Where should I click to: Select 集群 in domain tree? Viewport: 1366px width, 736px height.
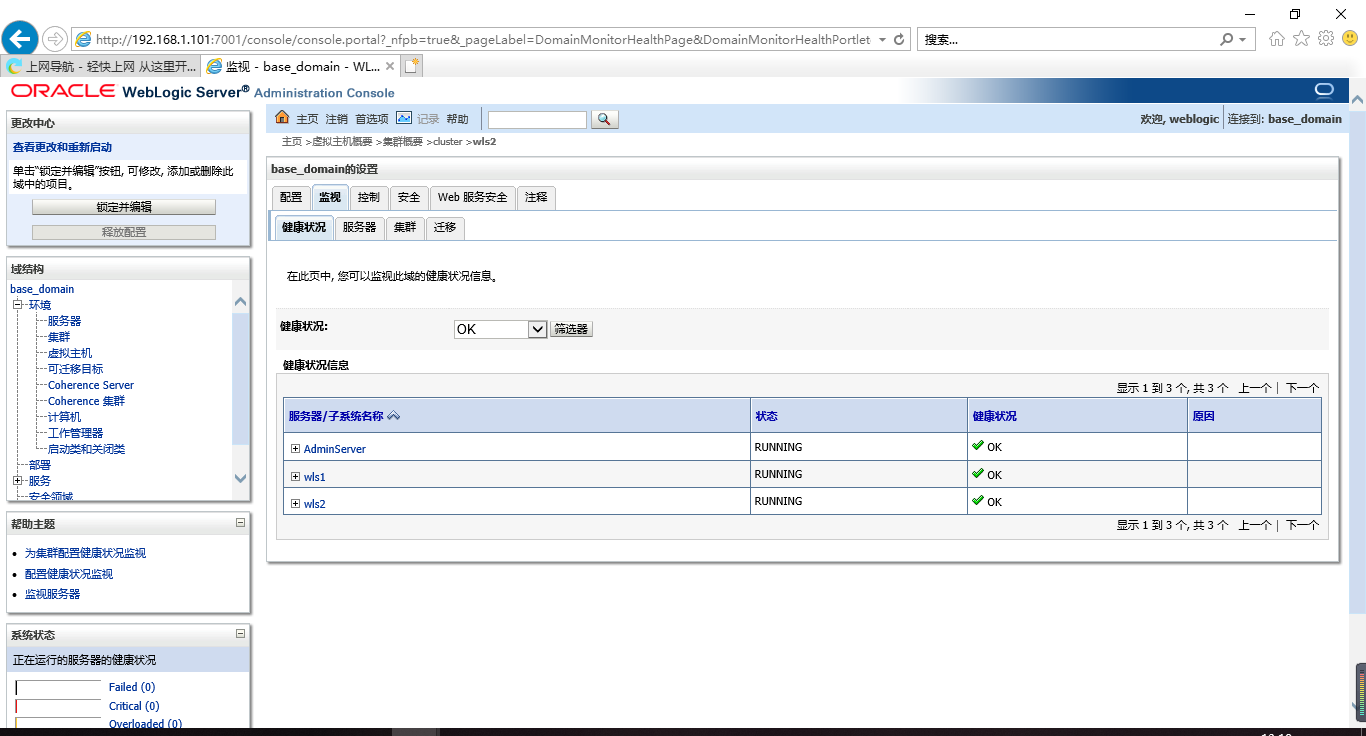tap(59, 337)
